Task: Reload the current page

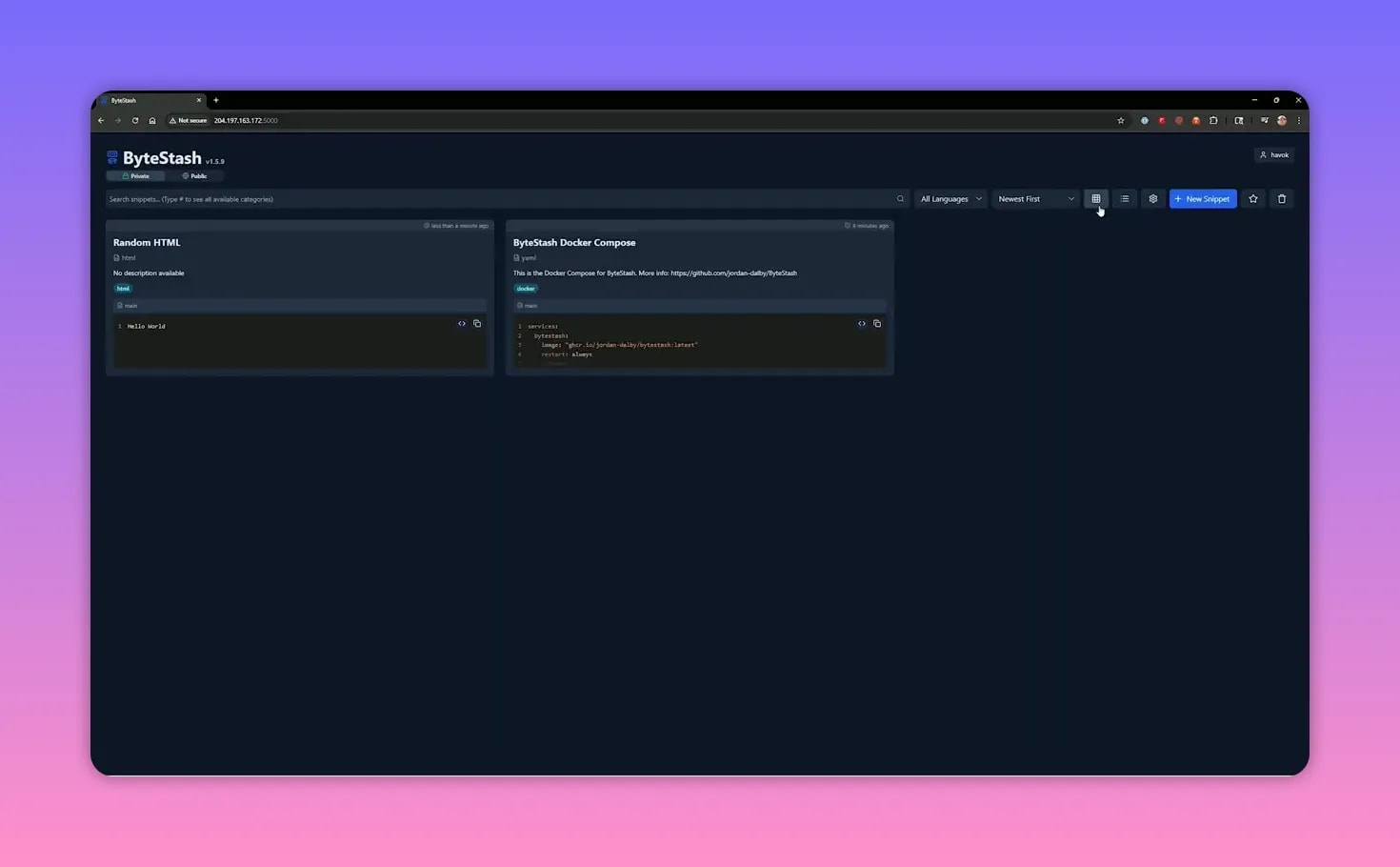Action: (135, 121)
